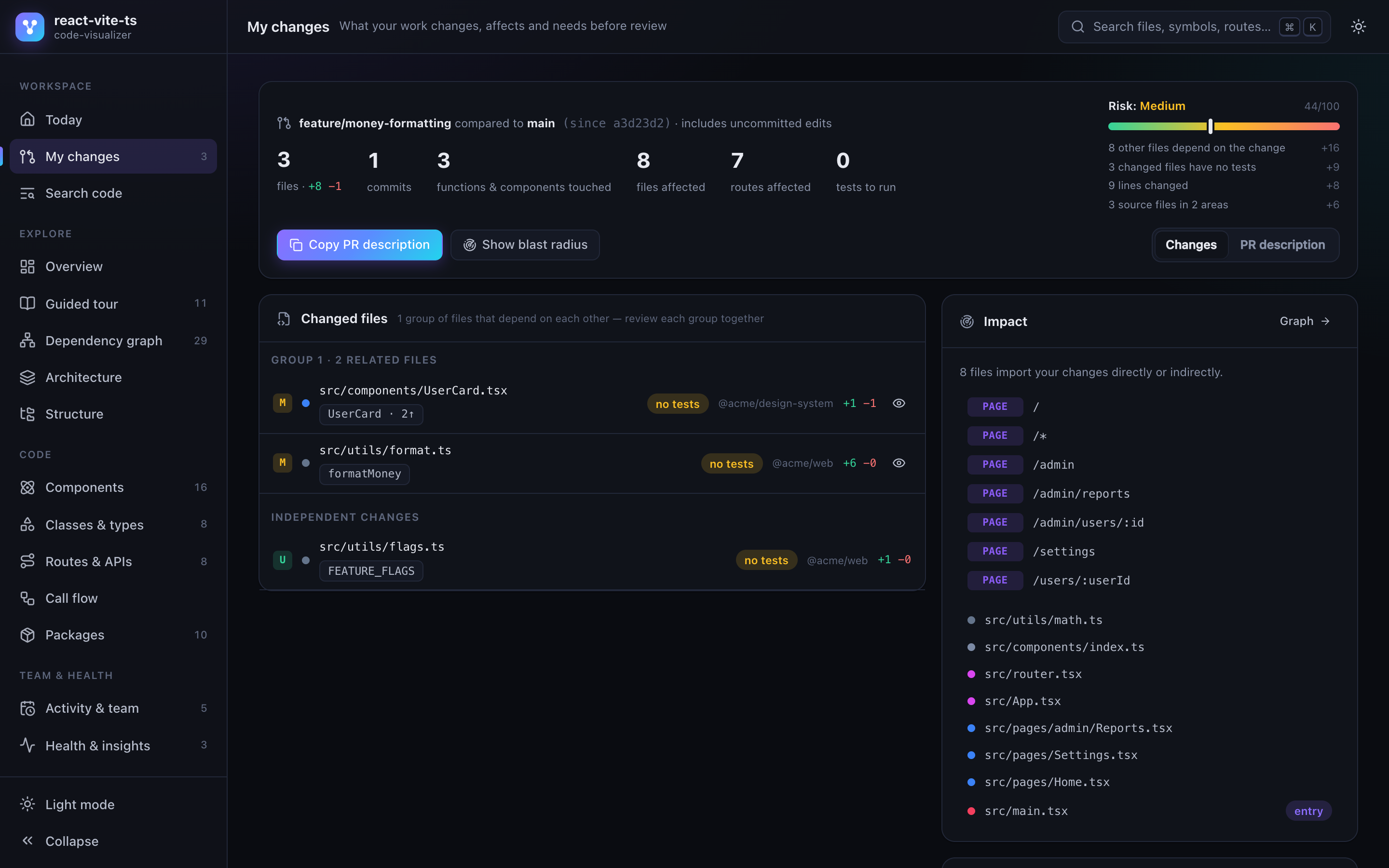Click the Components icon in the Code section
Screen dimensions: 1389x868
27,488
